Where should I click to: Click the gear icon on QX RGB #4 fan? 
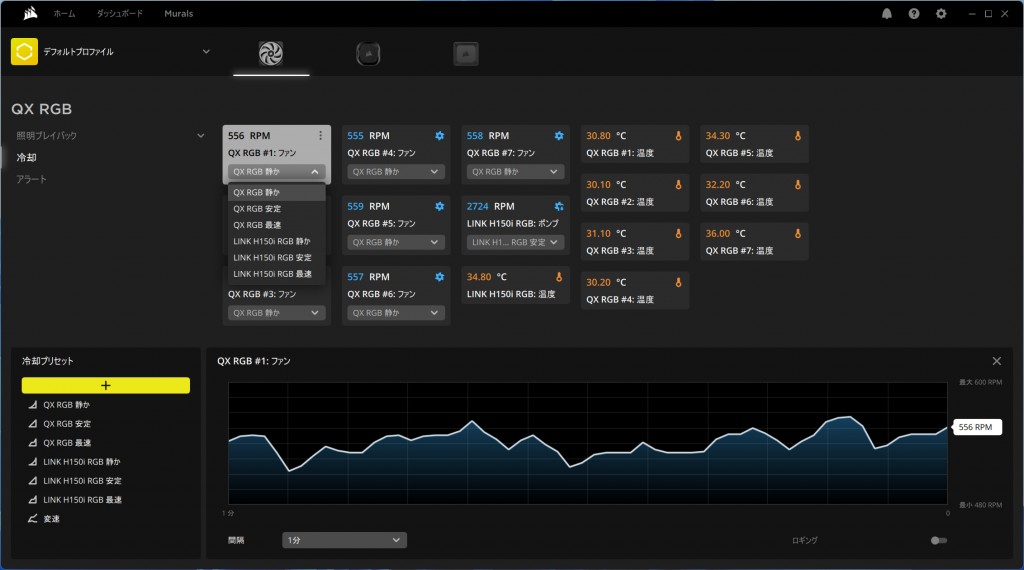click(x=439, y=136)
